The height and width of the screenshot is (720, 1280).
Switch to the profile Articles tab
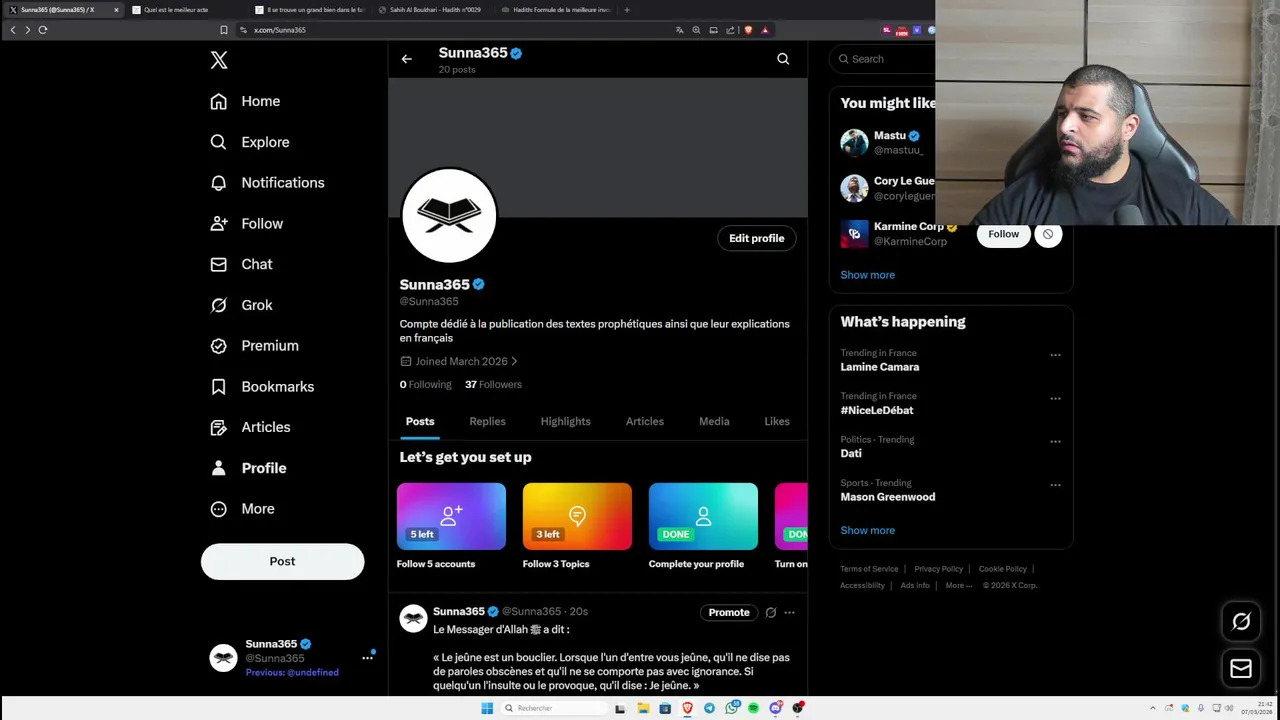pos(645,422)
